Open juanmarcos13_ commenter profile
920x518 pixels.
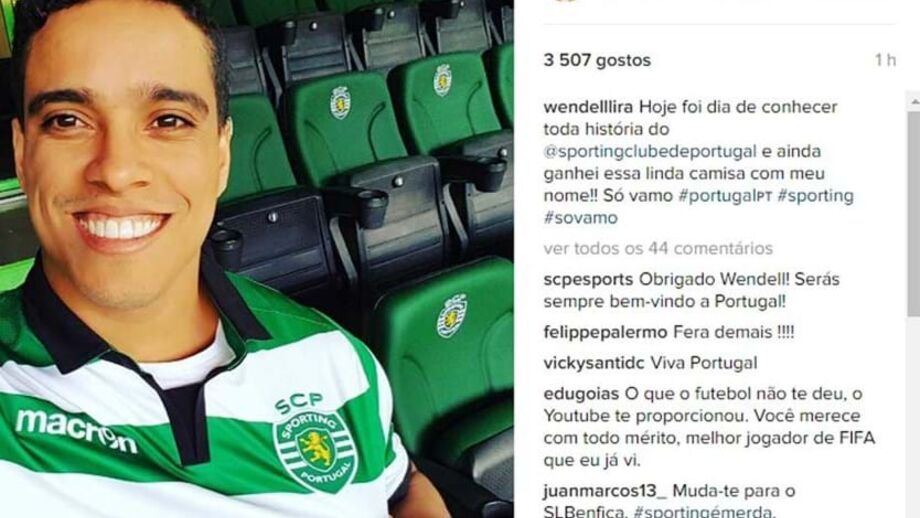(x=605, y=491)
